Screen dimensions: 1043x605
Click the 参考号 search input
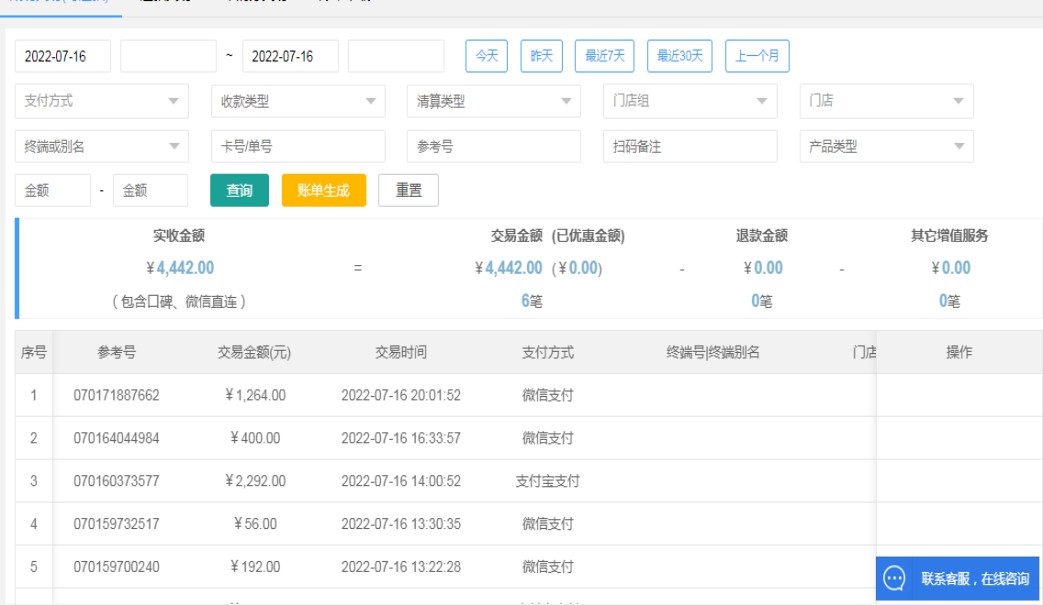(x=494, y=146)
